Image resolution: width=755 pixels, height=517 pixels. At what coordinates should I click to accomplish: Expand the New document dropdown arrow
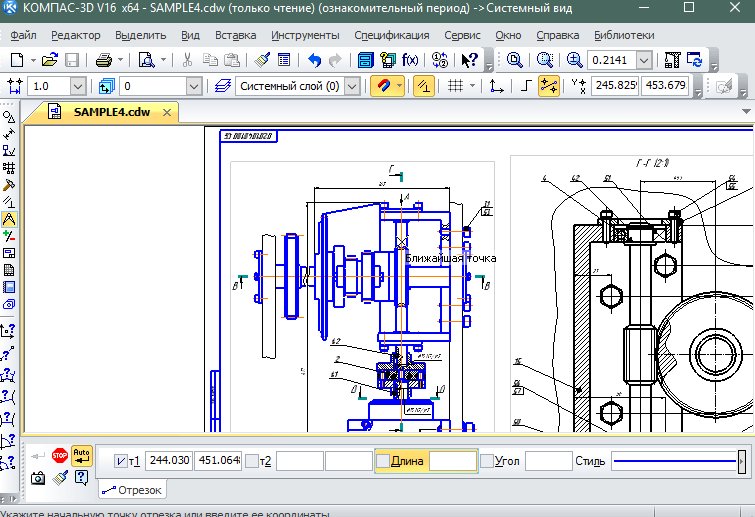(33, 60)
